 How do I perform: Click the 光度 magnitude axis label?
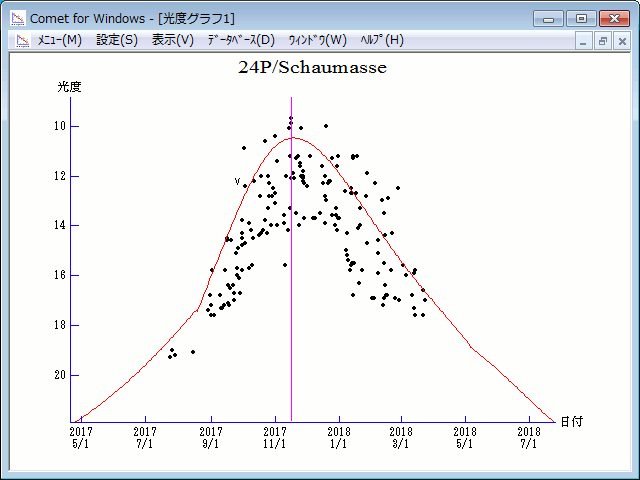pos(69,87)
